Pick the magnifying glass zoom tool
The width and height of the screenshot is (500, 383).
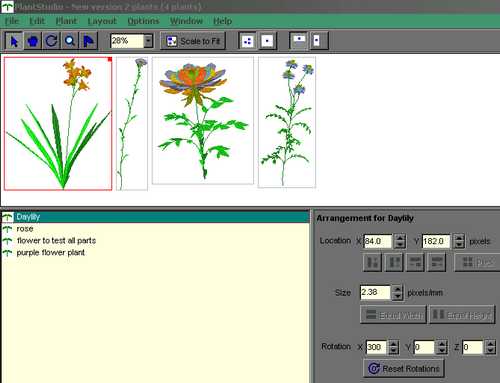click(70, 41)
